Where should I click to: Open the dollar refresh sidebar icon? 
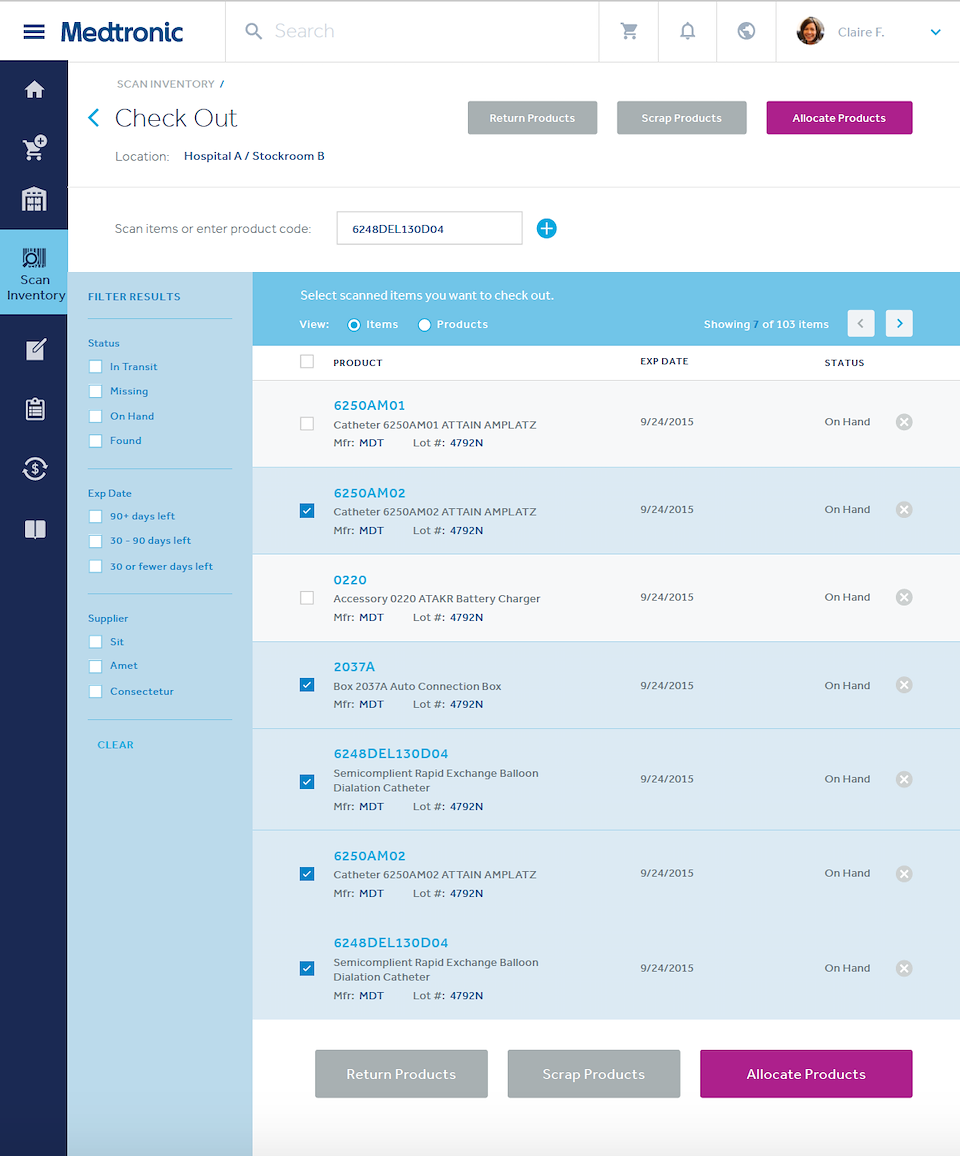35,468
